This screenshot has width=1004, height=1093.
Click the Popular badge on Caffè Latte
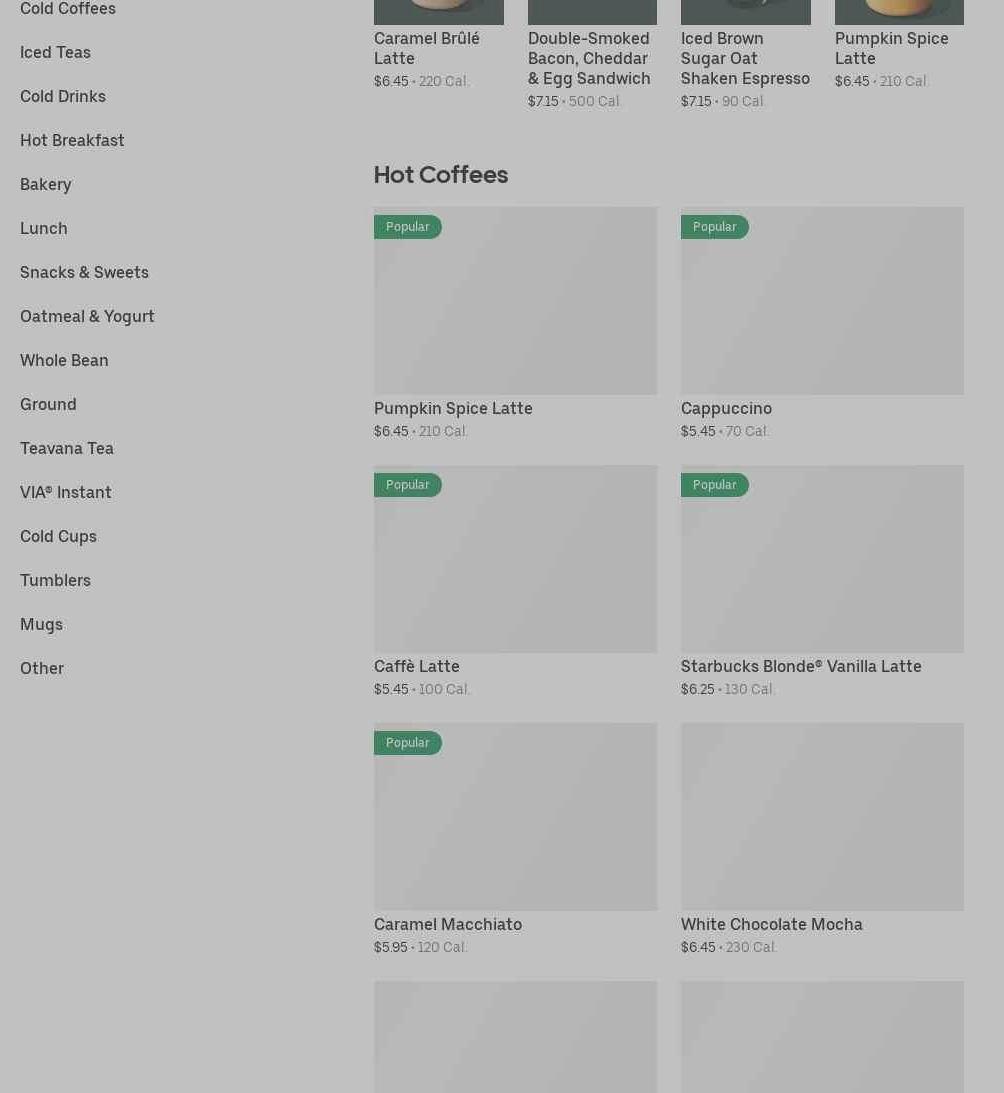point(408,485)
